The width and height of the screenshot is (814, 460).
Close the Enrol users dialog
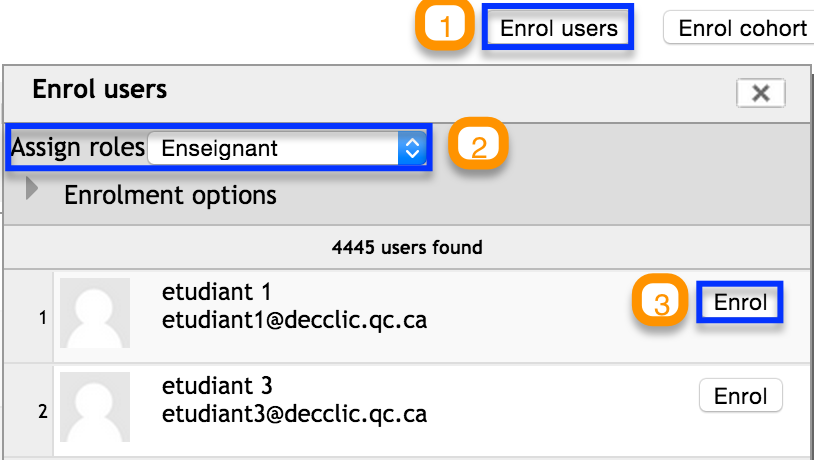point(761,93)
